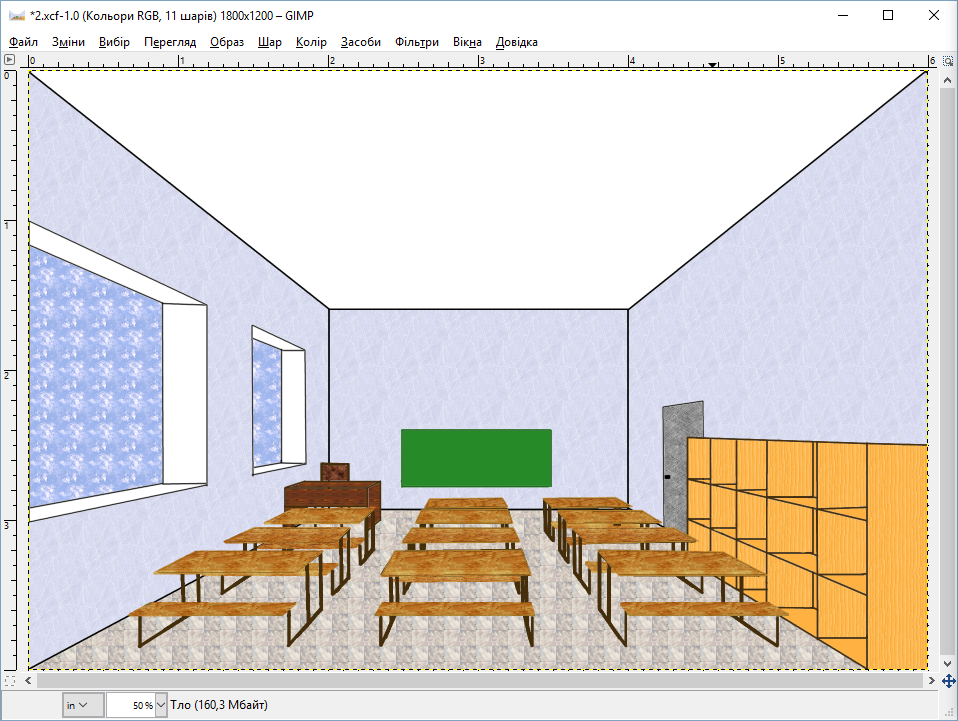
Task: Click the navigation cross icon at bottom right
Action: tap(948, 680)
